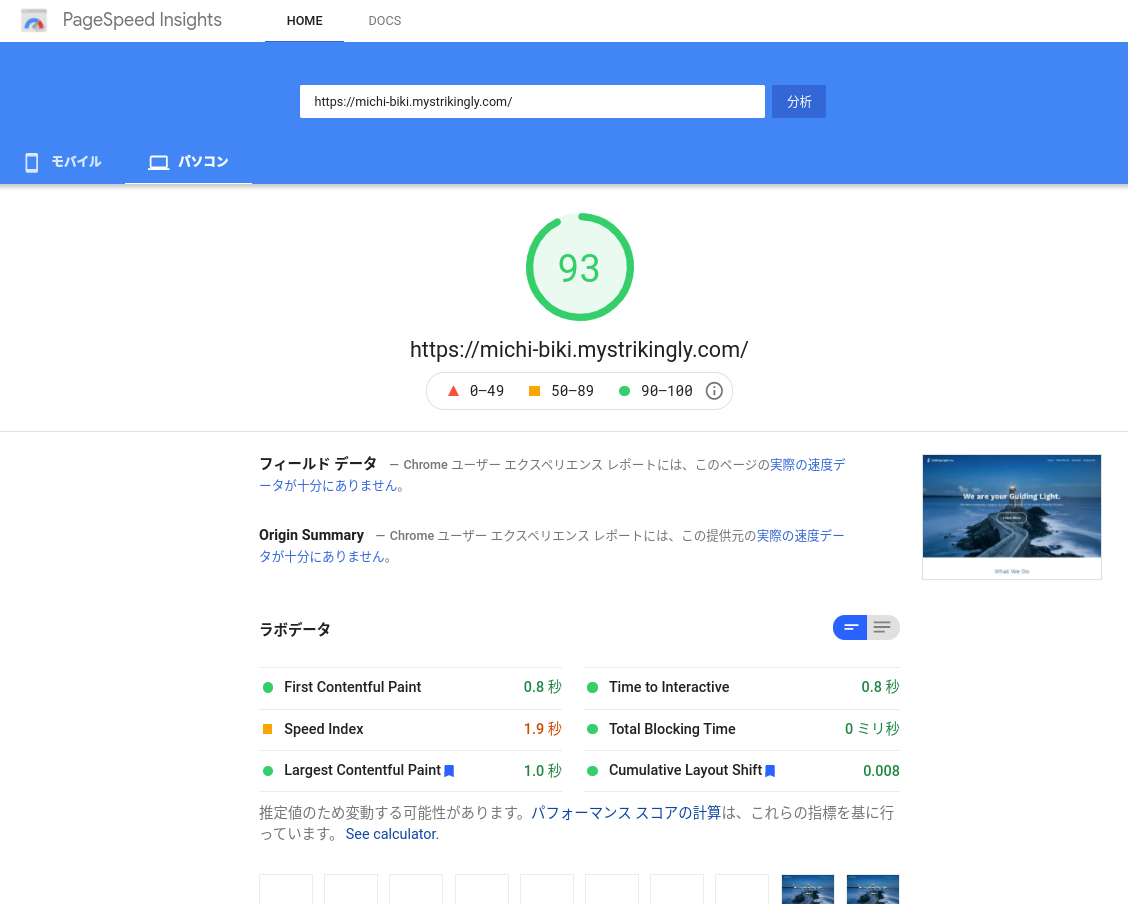Switch lab data to expanded view toggle
The image size is (1128, 904).
pos(883,627)
